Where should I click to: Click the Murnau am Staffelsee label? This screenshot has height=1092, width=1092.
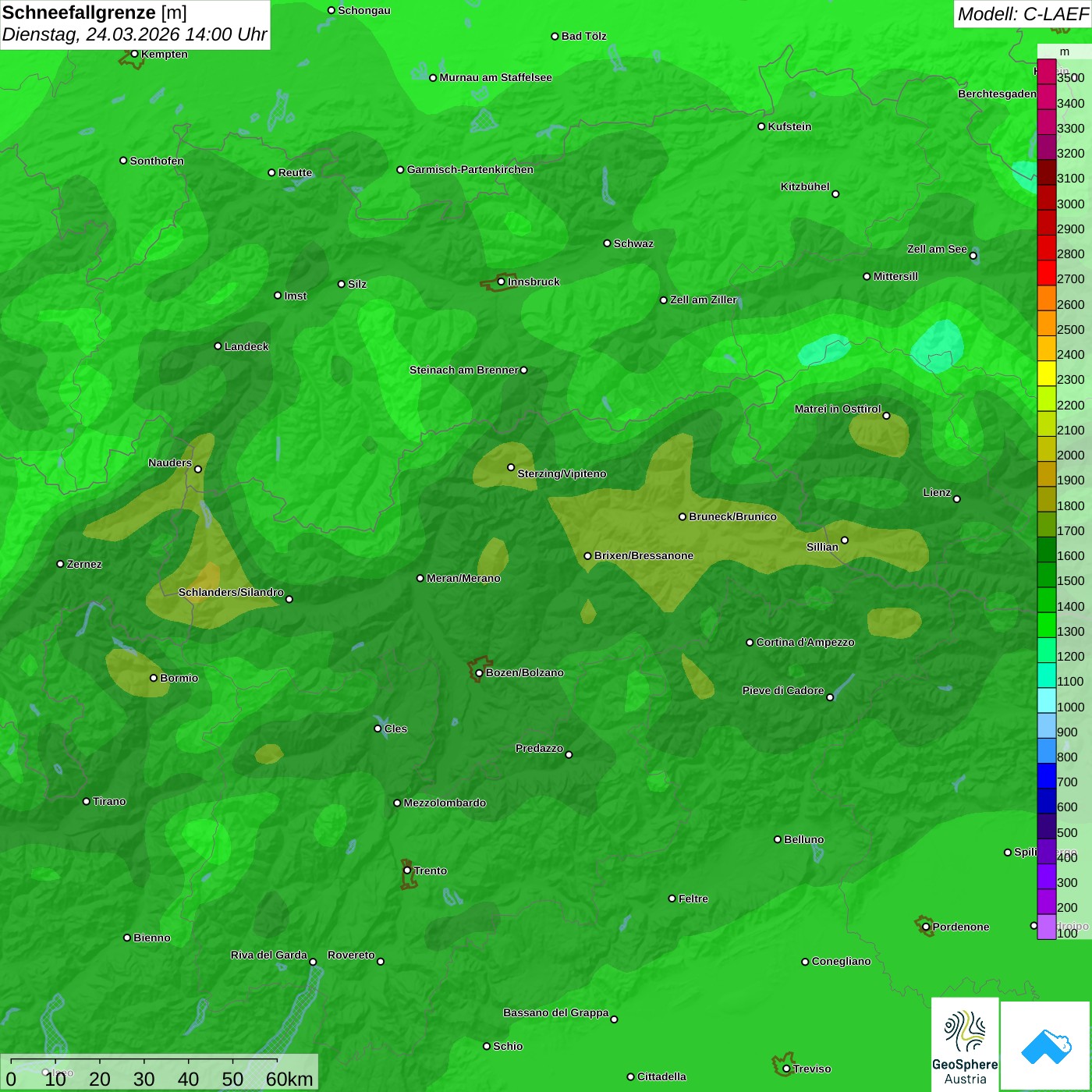click(x=496, y=77)
